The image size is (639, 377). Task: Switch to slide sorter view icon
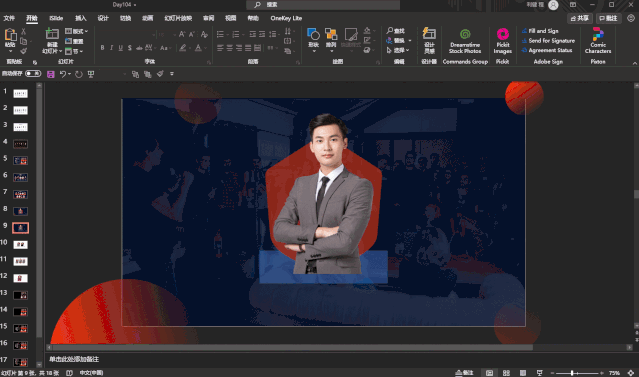coord(506,373)
